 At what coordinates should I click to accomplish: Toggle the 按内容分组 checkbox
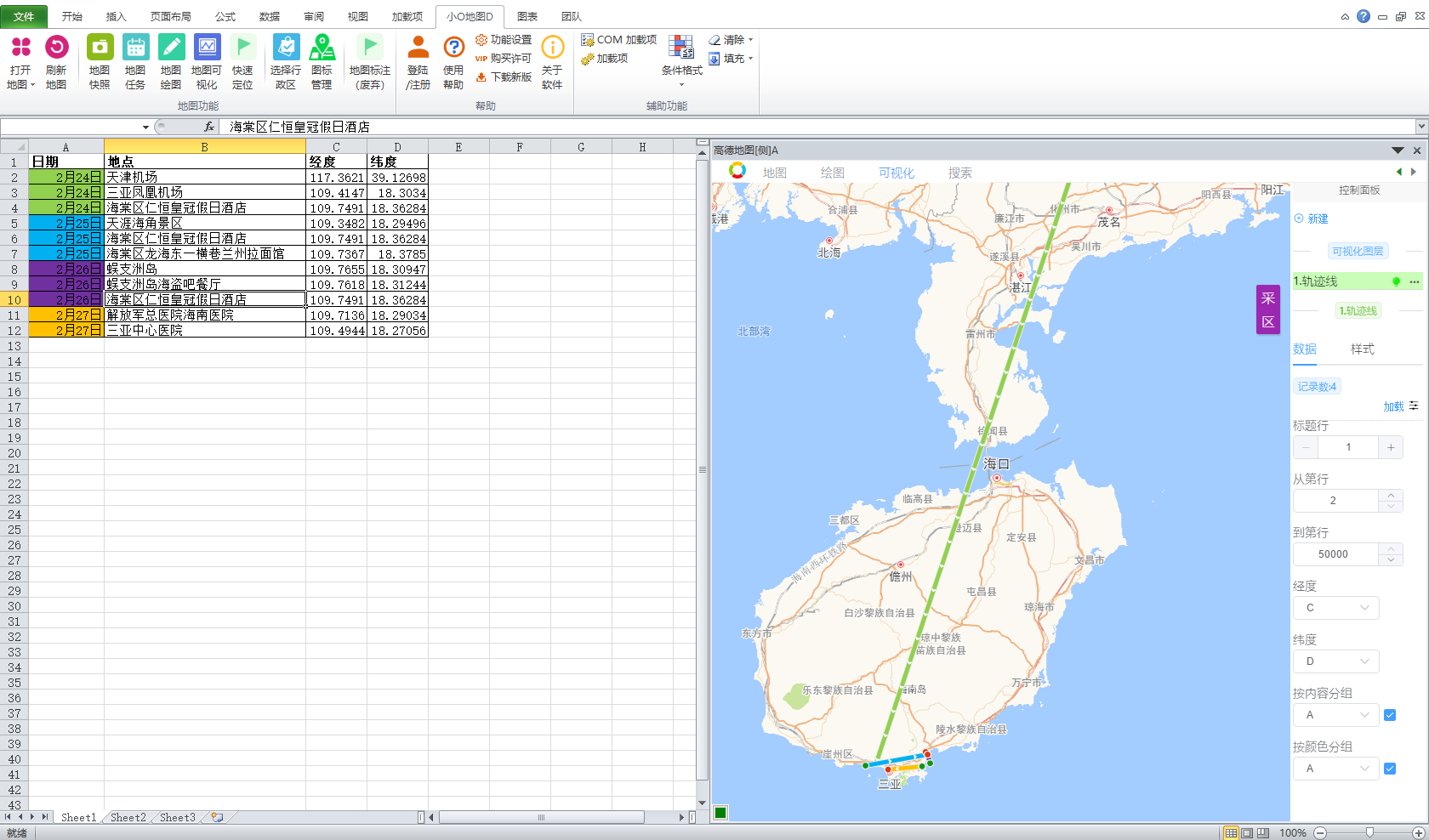(1390, 715)
